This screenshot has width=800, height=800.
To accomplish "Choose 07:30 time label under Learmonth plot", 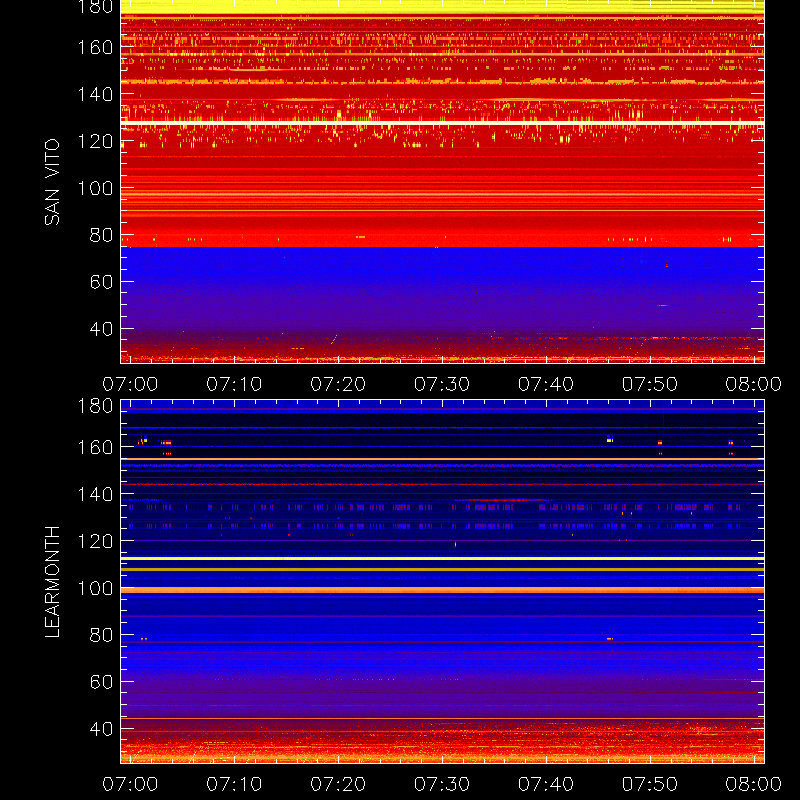I will pos(442,784).
